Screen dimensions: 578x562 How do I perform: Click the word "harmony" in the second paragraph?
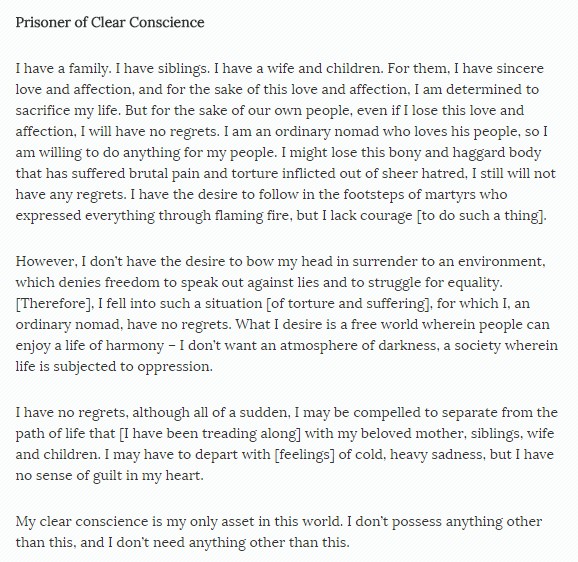pyautogui.click(x=135, y=346)
